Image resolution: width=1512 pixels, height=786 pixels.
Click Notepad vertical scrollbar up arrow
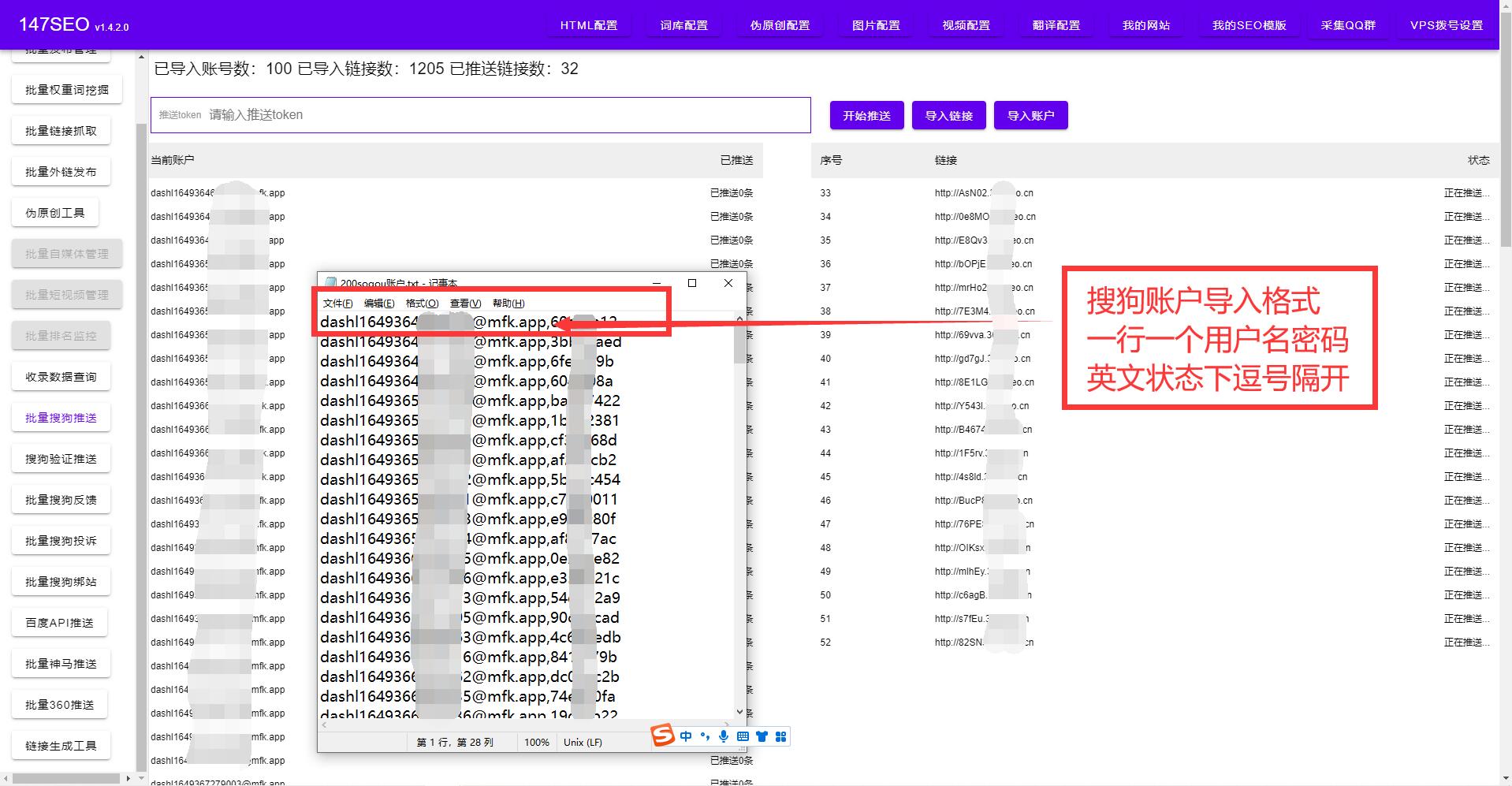pos(739,318)
